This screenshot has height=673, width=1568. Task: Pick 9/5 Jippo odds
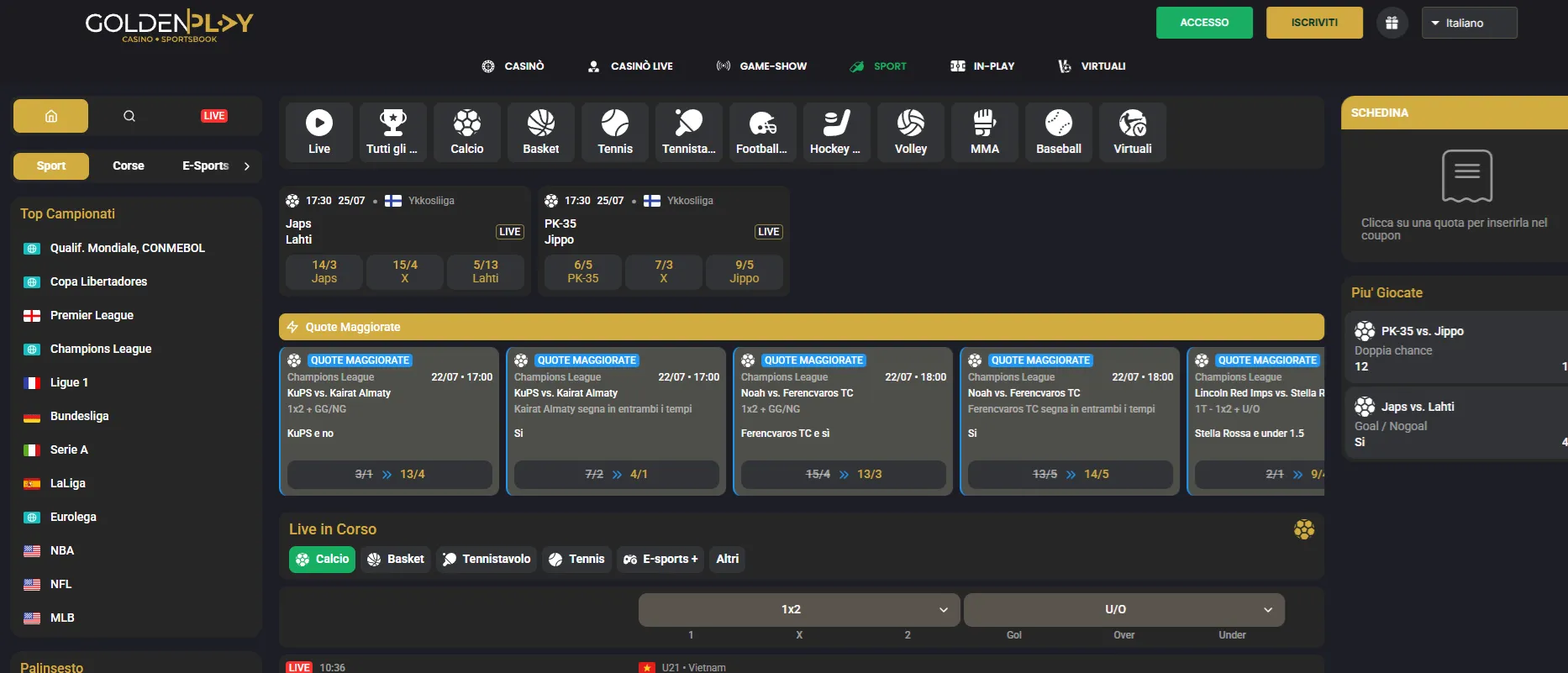click(745, 271)
